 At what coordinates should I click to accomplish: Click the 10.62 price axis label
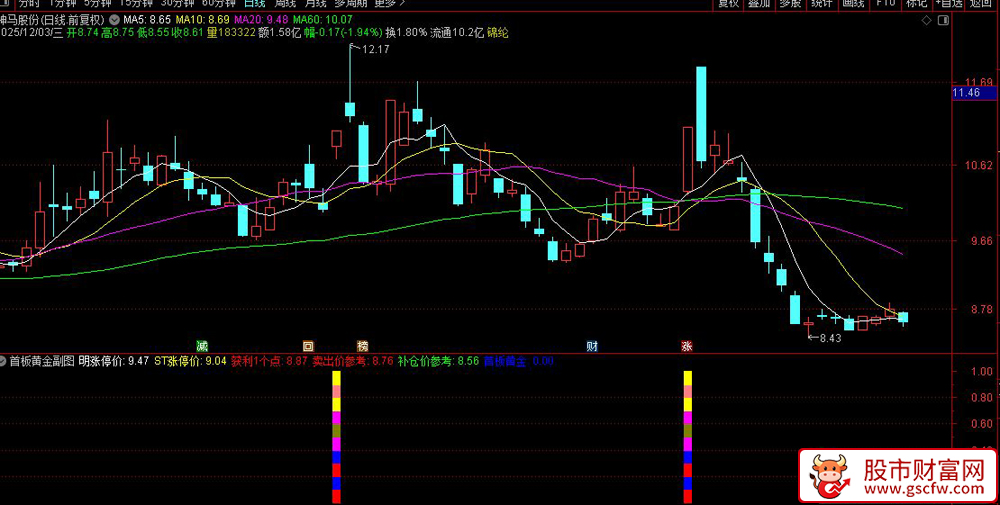[x=979, y=165]
